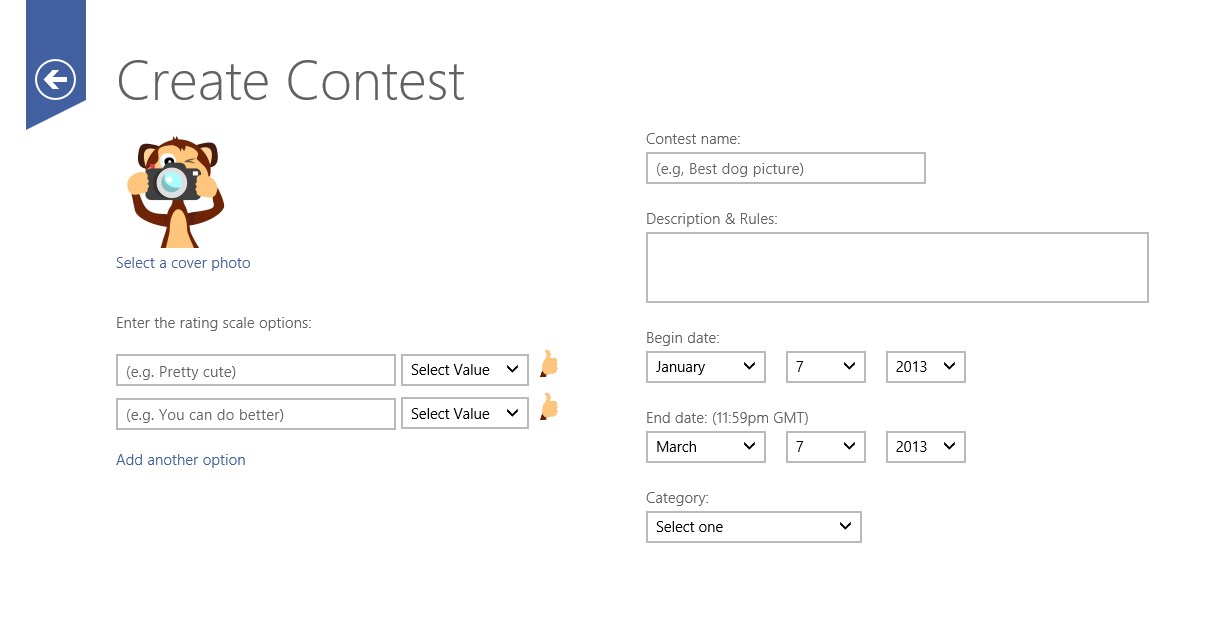Open first rating Select Value dropdown
The height and width of the screenshot is (638, 1227).
(465, 370)
